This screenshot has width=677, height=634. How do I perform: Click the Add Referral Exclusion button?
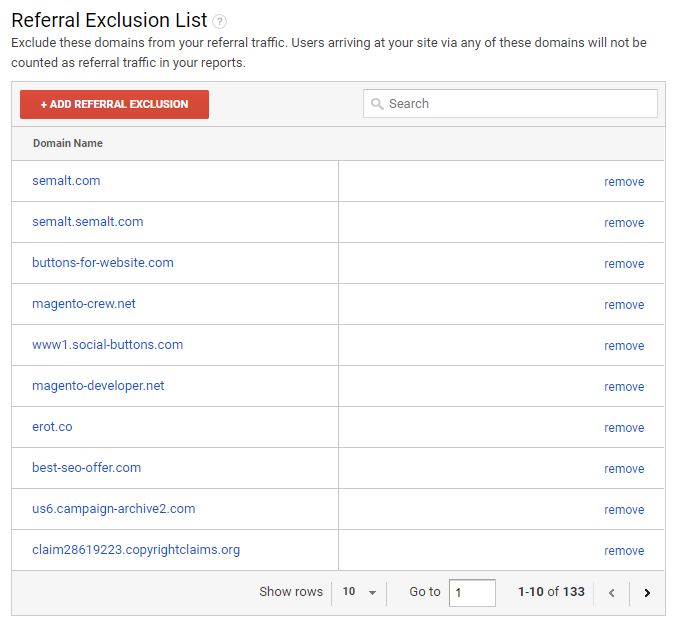114,104
